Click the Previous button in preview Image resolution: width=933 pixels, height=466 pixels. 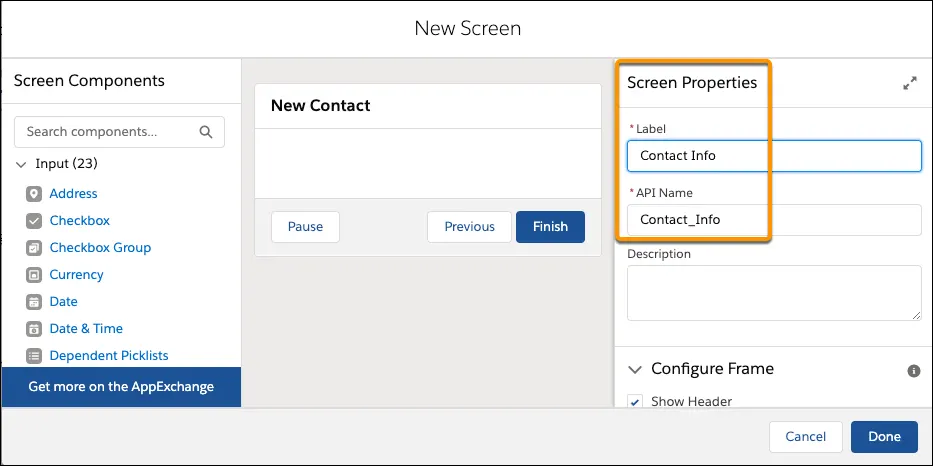[469, 227]
